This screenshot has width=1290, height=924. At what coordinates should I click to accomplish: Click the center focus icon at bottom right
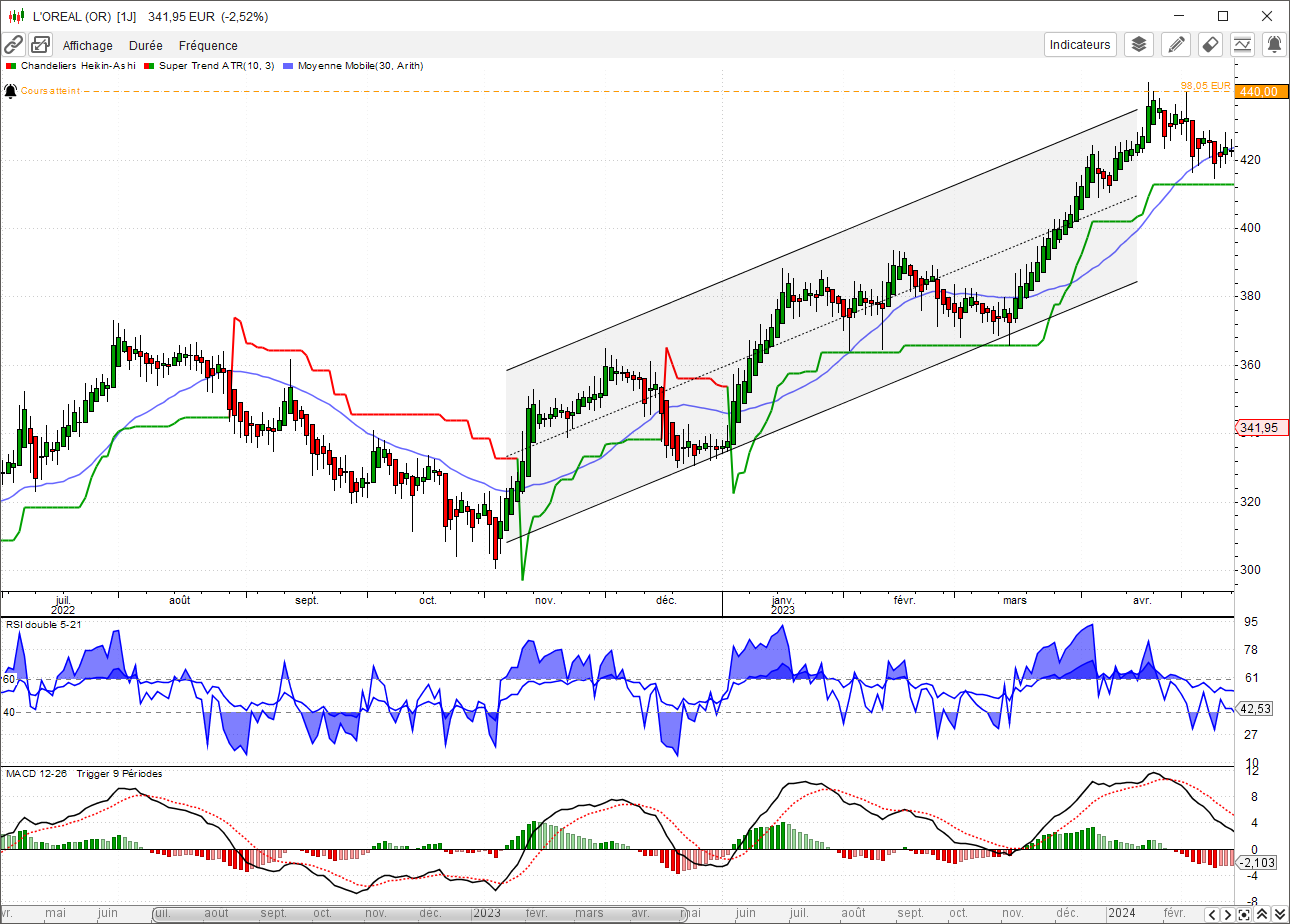click(x=1243, y=914)
